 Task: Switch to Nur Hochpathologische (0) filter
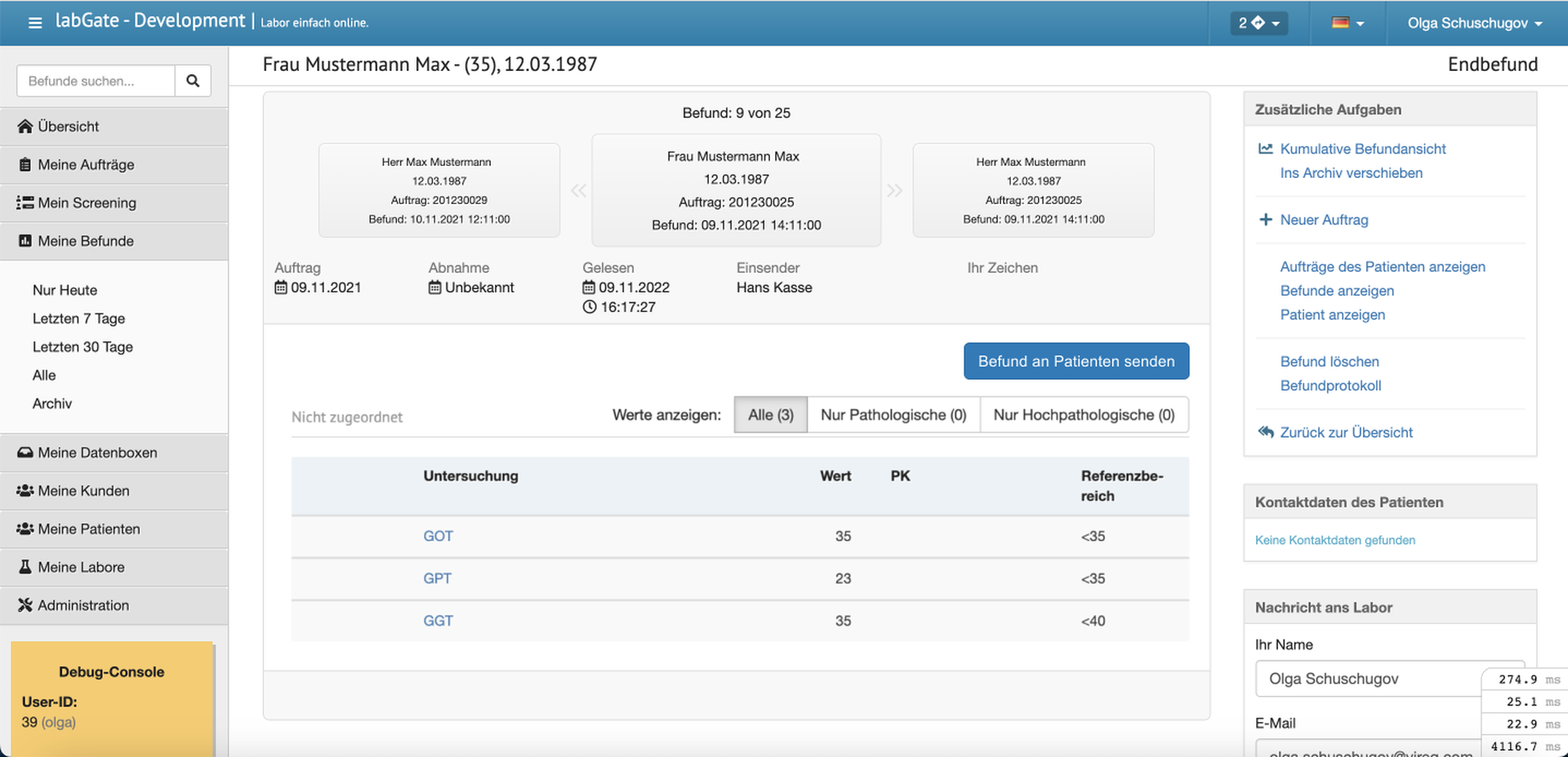1083,415
